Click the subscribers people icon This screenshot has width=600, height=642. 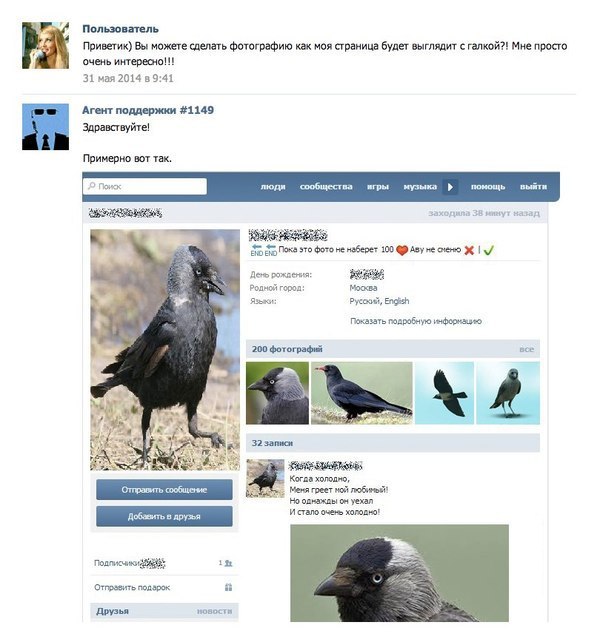pyautogui.click(x=228, y=563)
